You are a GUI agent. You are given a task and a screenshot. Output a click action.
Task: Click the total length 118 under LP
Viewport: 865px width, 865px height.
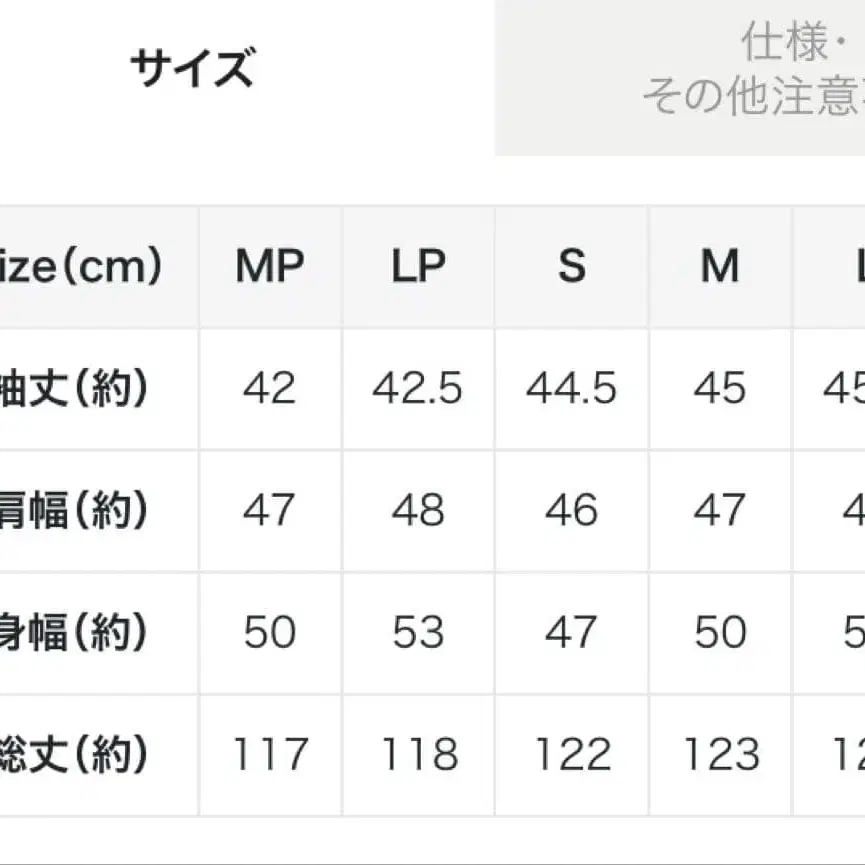[x=418, y=754]
